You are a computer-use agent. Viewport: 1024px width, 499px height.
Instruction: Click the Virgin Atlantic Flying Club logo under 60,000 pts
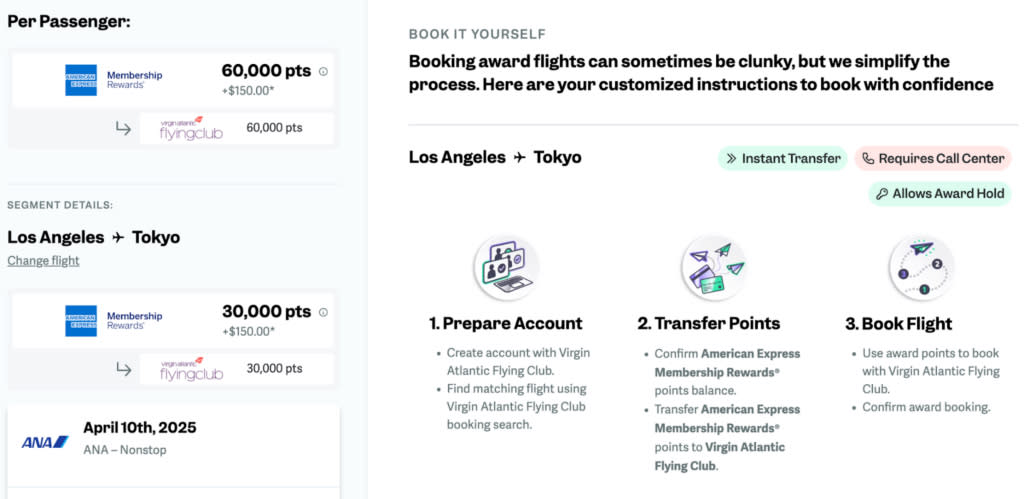191,129
